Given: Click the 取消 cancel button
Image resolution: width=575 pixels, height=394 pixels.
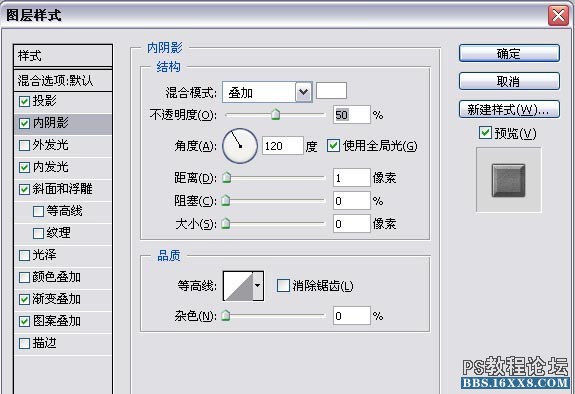Looking at the screenshot, I should point(509,81).
